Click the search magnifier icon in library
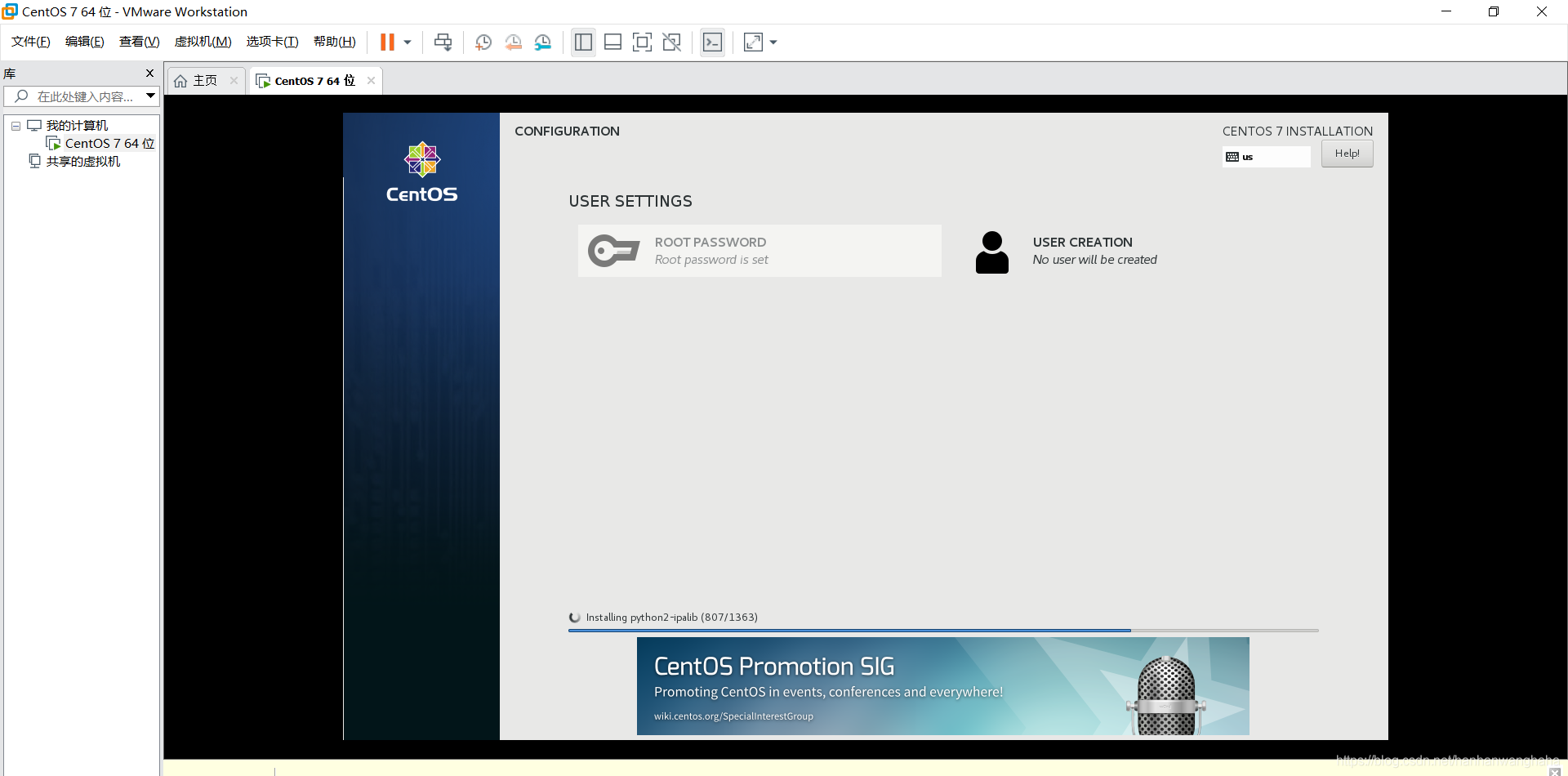1568x776 pixels. (x=21, y=96)
